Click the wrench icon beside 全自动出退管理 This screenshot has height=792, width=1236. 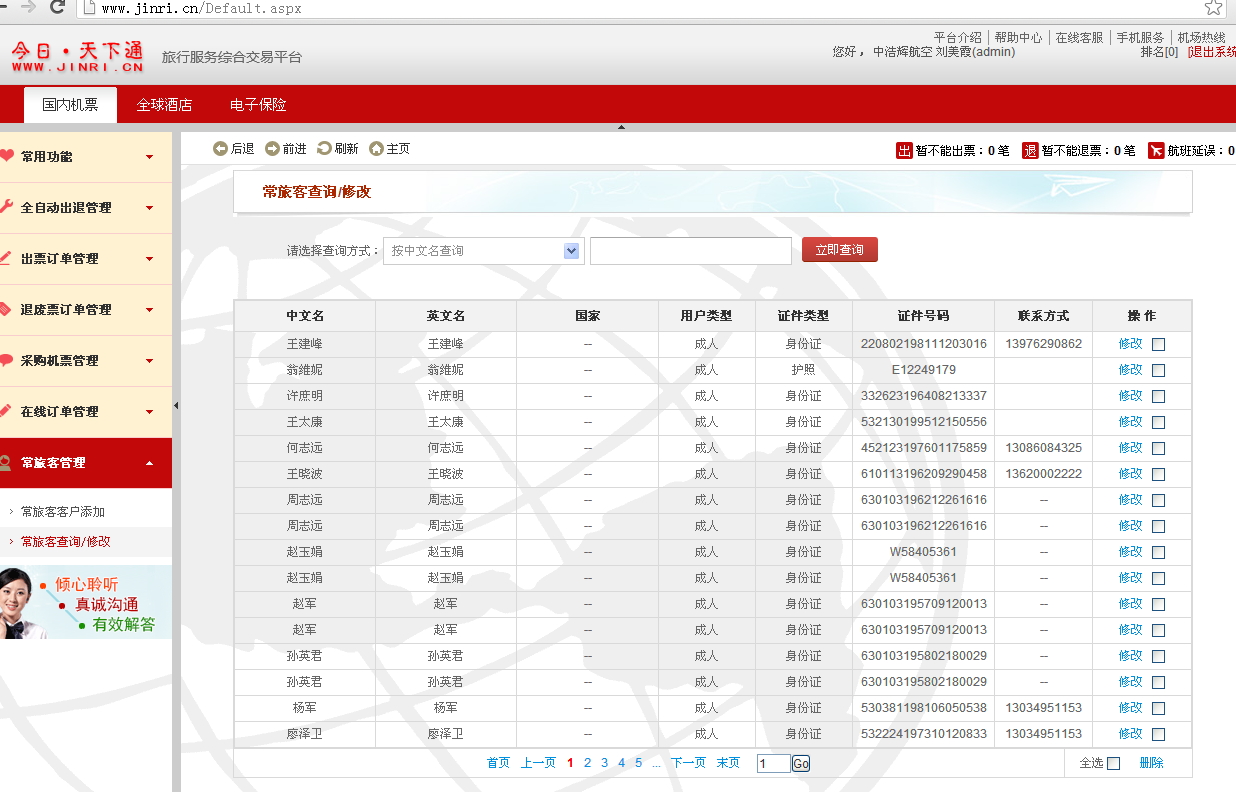[7, 207]
